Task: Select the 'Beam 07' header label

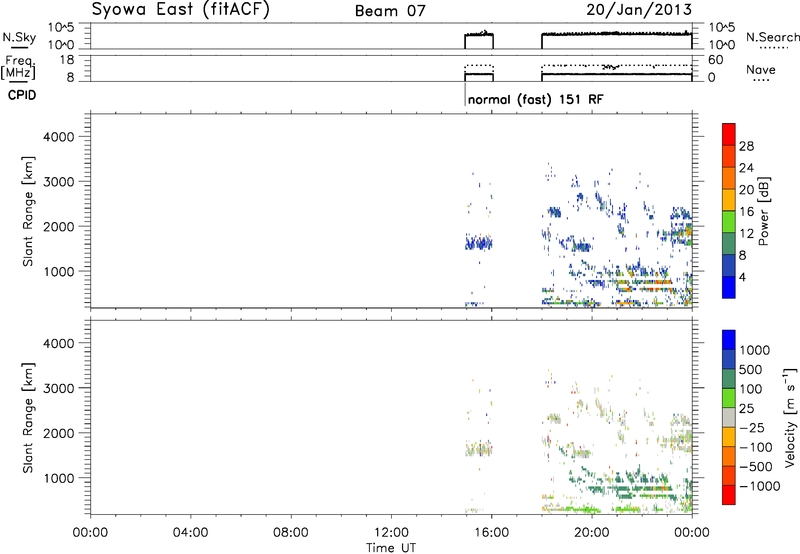Action: (x=390, y=11)
